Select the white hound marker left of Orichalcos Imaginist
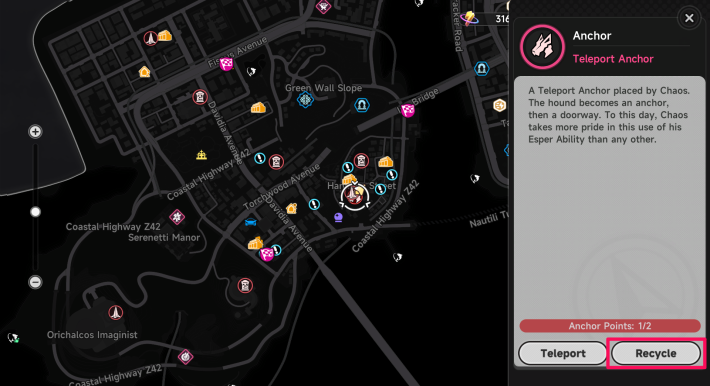Image resolution: width=710 pixels, height=386 pixels. tap(13, 338)
